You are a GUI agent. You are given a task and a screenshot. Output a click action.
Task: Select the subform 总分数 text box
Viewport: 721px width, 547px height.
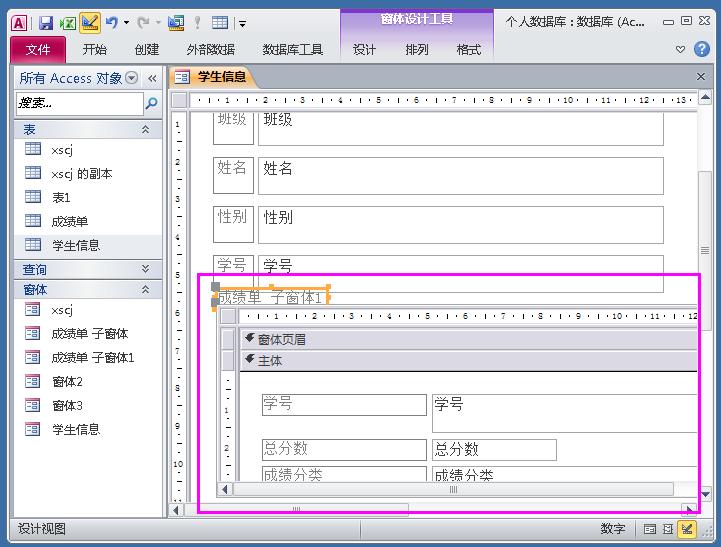494,450
